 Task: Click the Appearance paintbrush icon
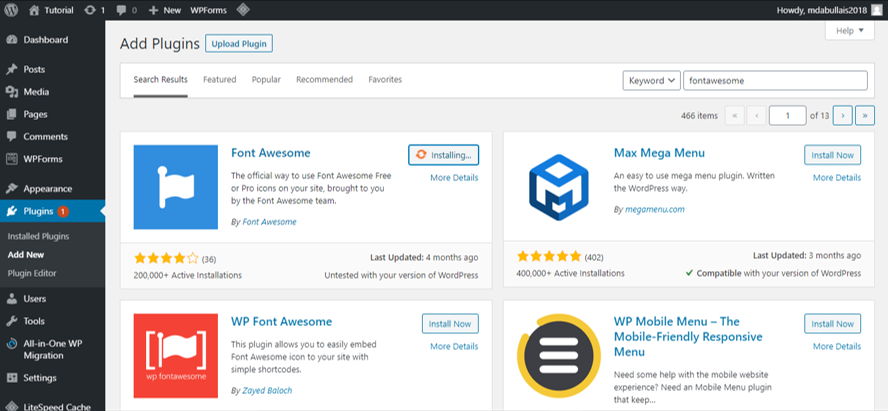tap(12, 189)
